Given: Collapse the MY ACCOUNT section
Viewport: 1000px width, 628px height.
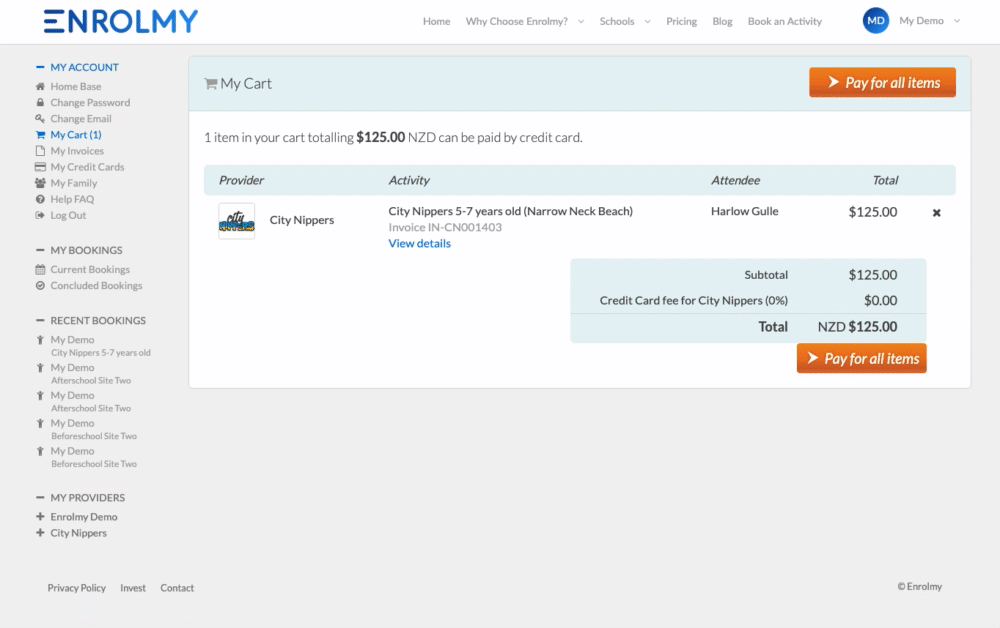Looking at the screenshot, I should pos(40,67).
